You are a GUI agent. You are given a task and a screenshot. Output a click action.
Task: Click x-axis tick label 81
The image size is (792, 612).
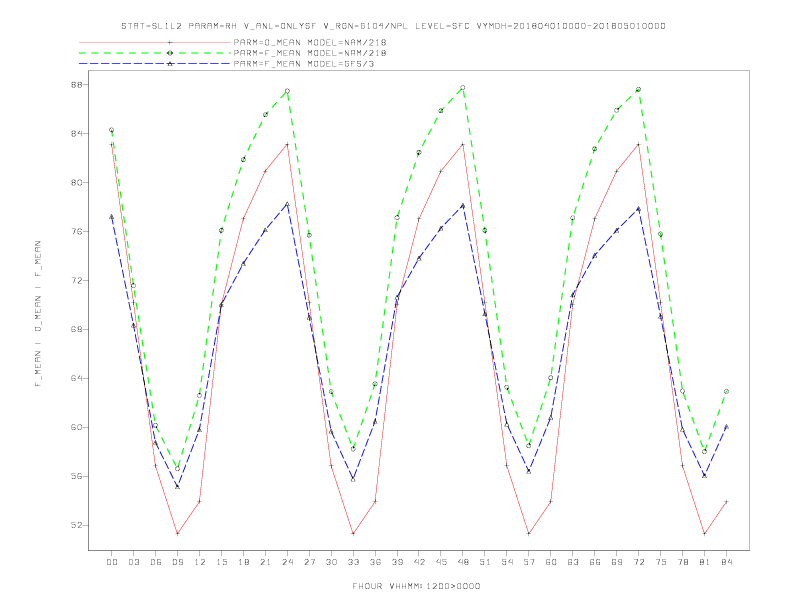pos(705,562)
